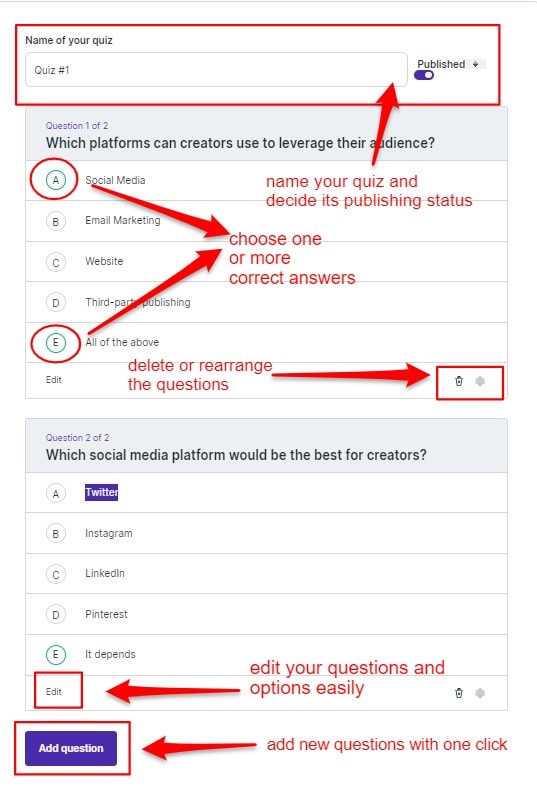Open the Published status dropdown arrow

click(x=475, y=64)
